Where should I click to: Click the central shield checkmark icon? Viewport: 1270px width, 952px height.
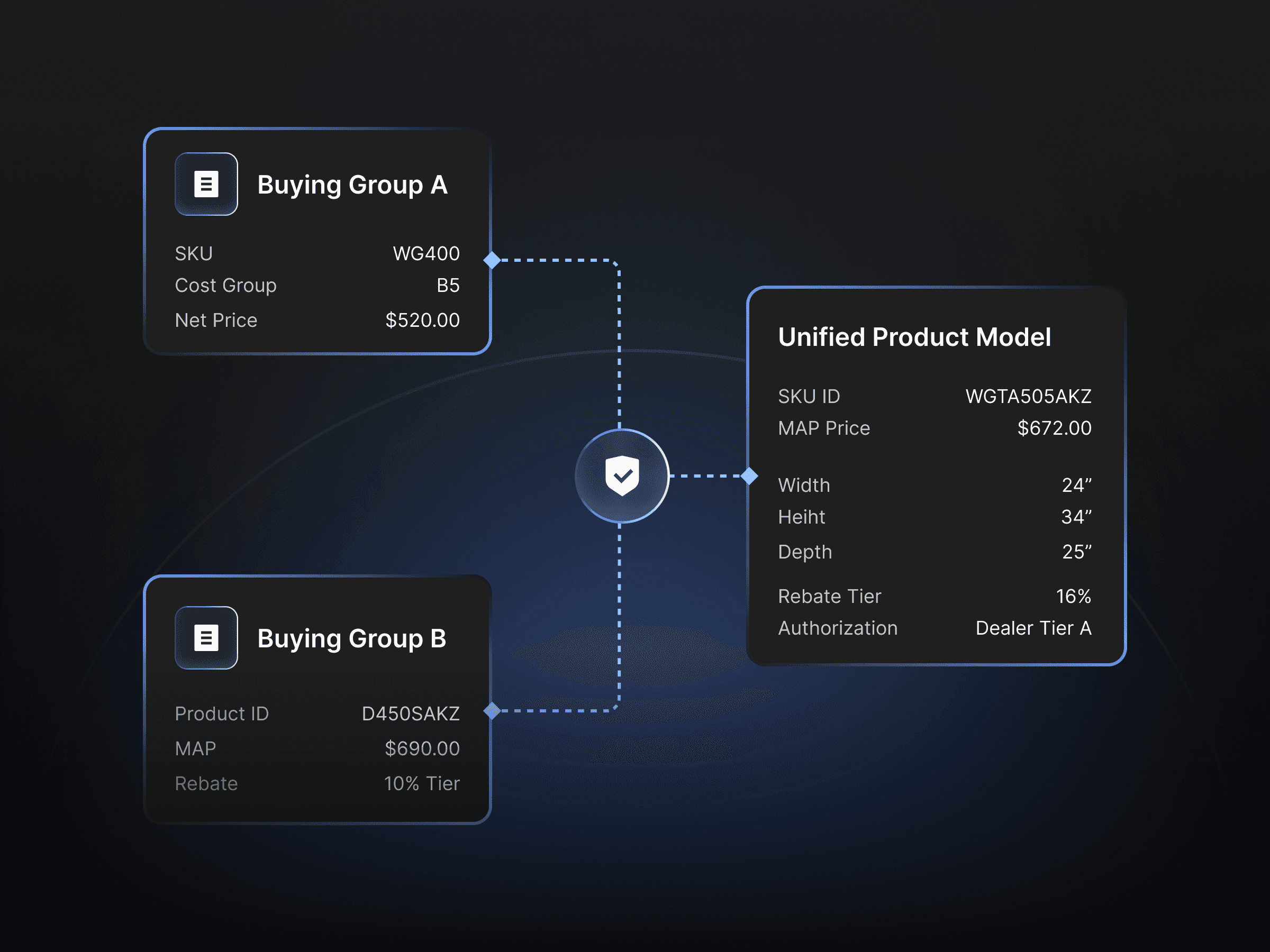click(x=622, y=475)
